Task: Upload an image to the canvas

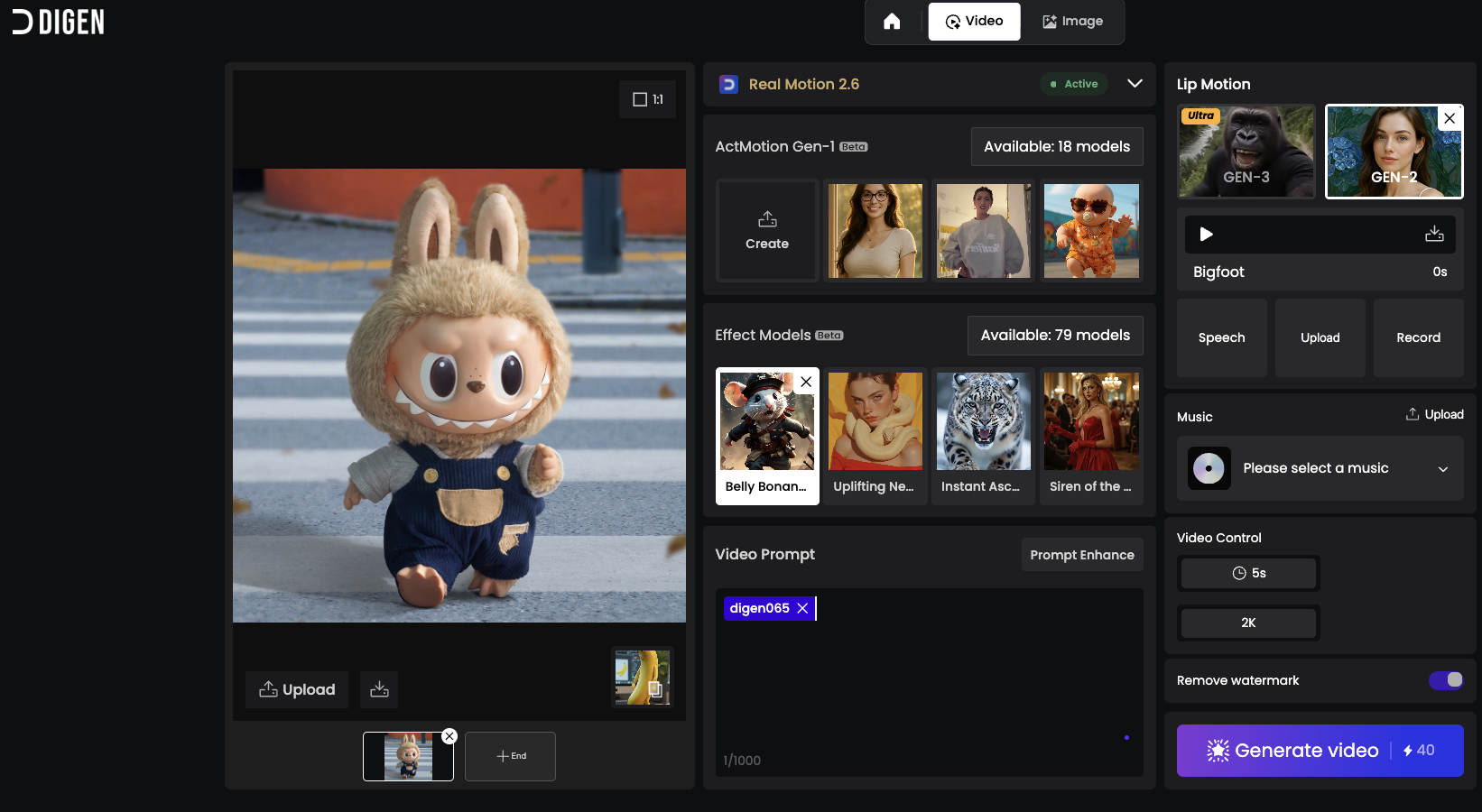Action: pos(297,689)
